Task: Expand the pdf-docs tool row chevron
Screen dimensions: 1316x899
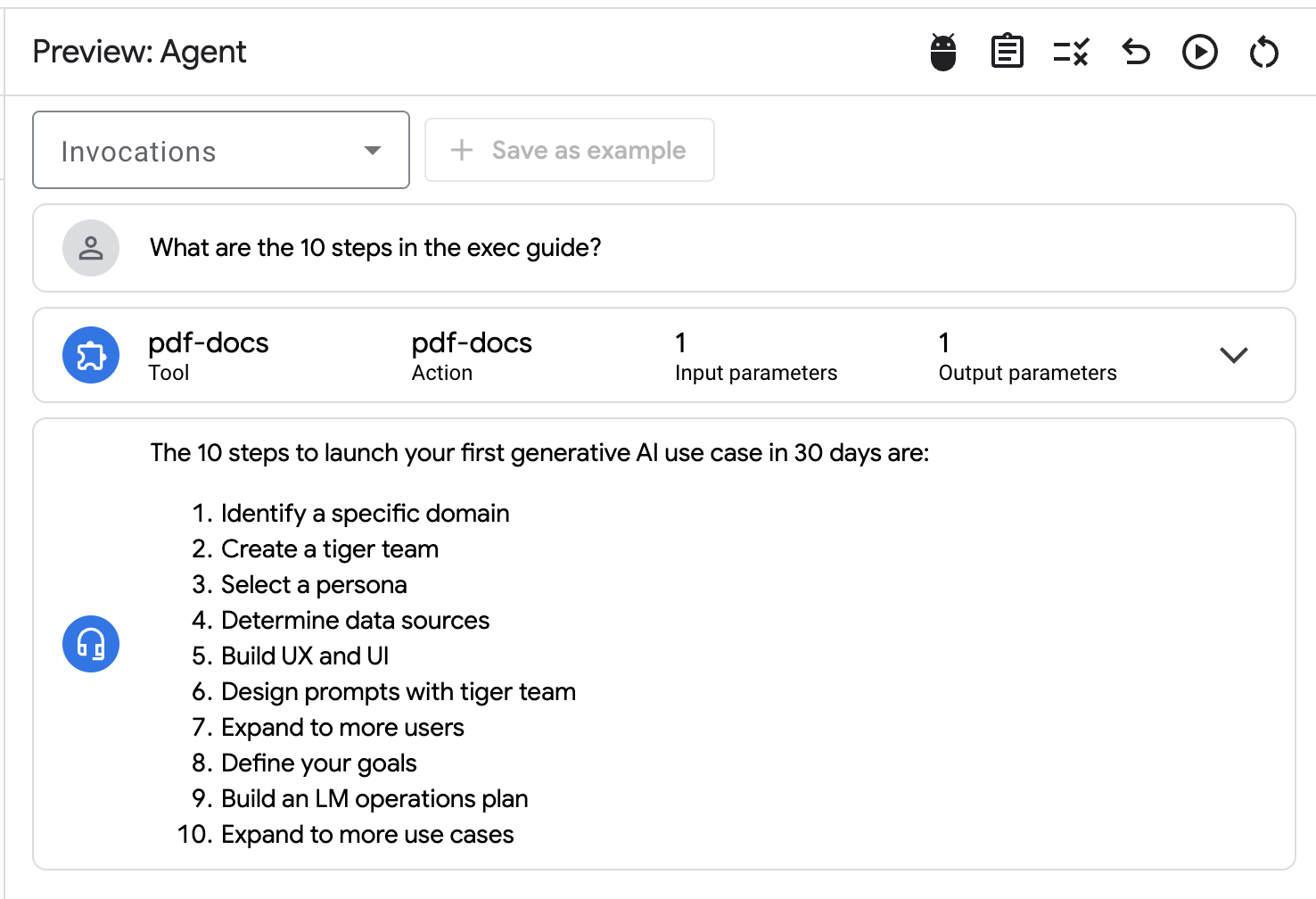Action: [x=1233, y=355]
